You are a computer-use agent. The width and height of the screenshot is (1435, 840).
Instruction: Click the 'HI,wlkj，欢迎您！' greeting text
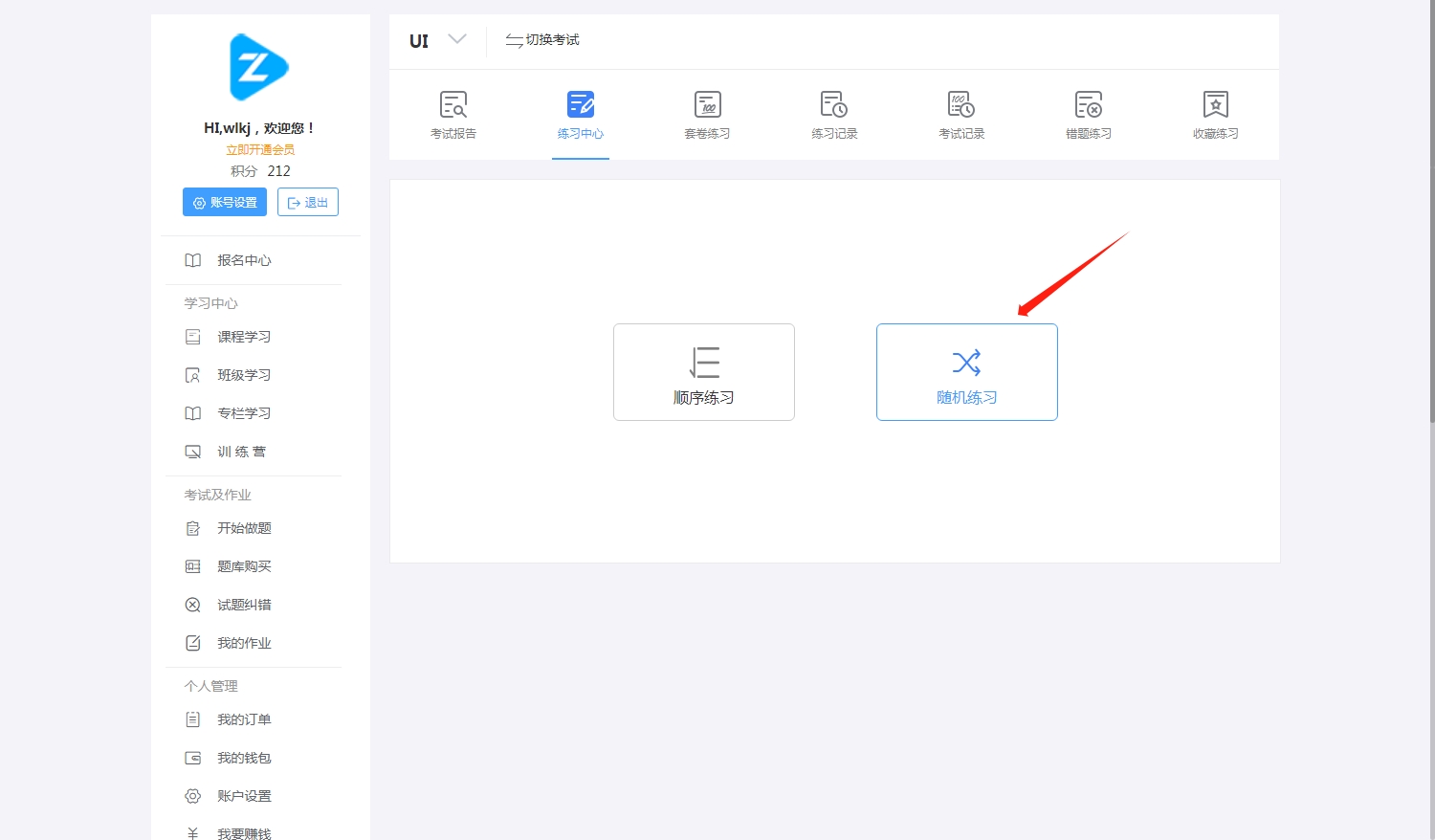[259, 128]
